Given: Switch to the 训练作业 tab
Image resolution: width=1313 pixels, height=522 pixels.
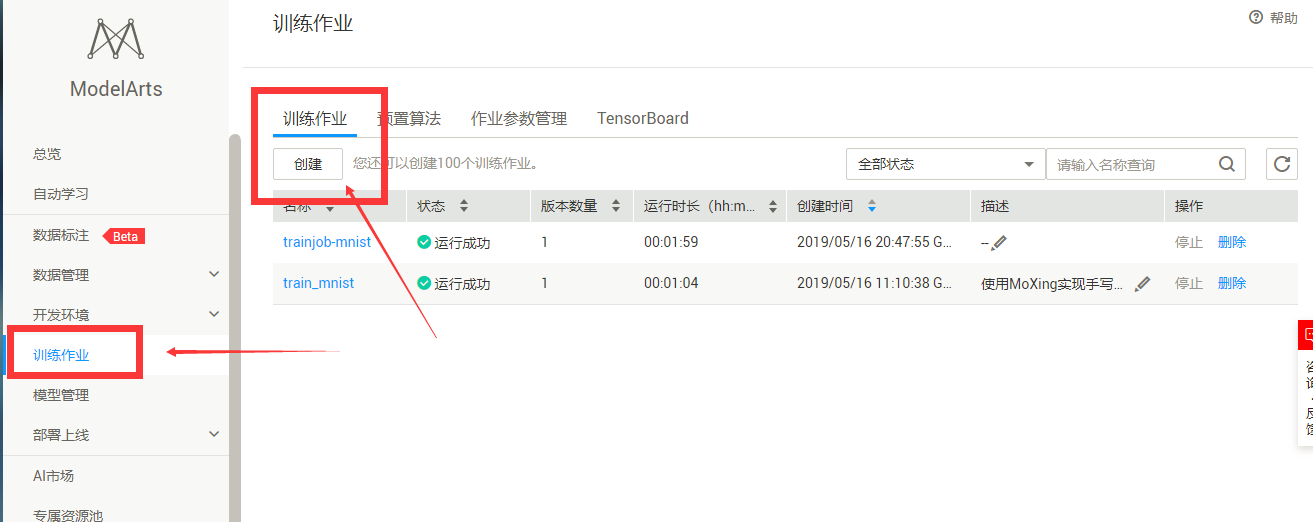Looking at the screenshot, I should click(315, 118).
